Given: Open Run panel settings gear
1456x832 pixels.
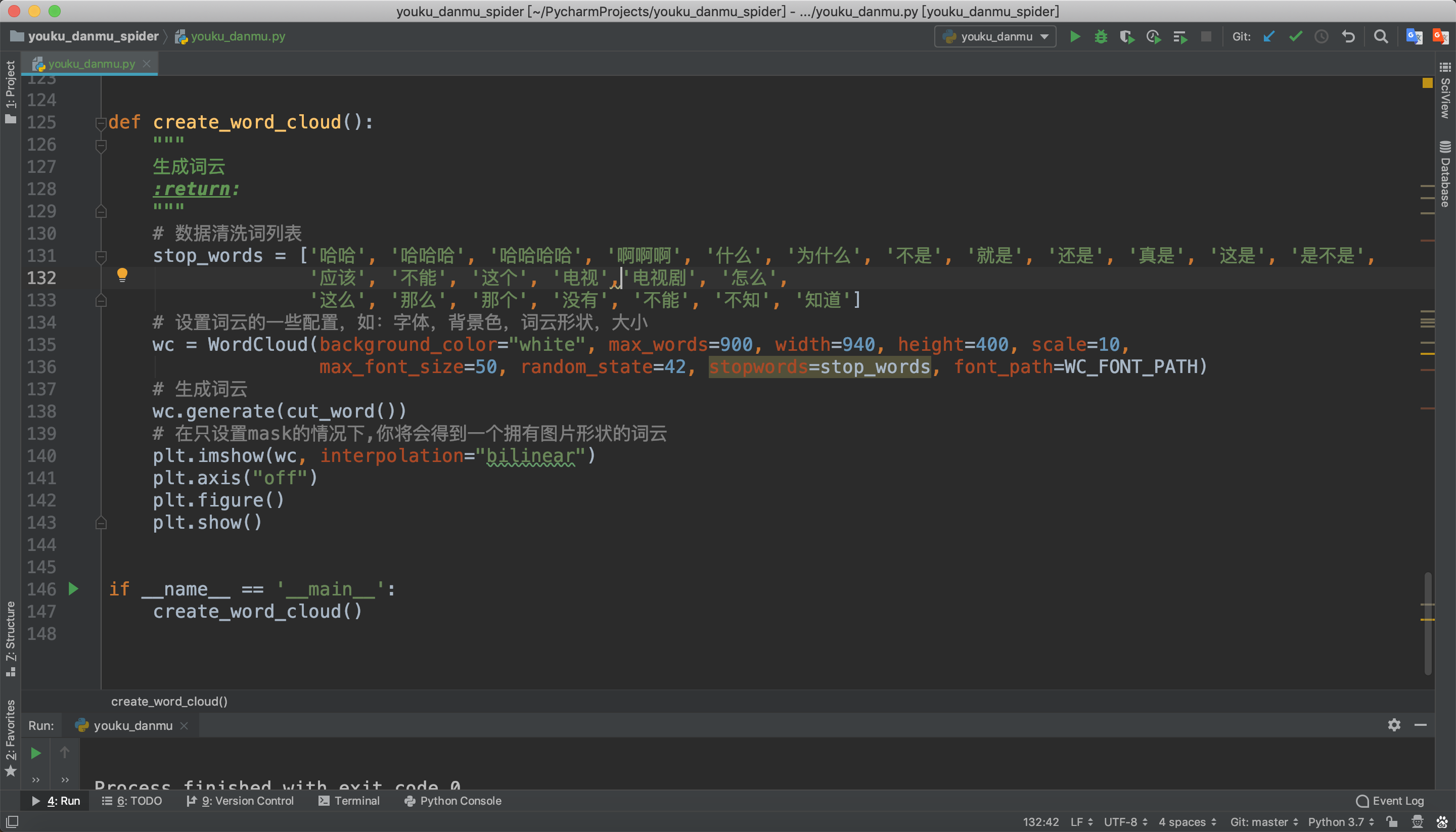Looking at the screenshot, I should [1394, 724].
